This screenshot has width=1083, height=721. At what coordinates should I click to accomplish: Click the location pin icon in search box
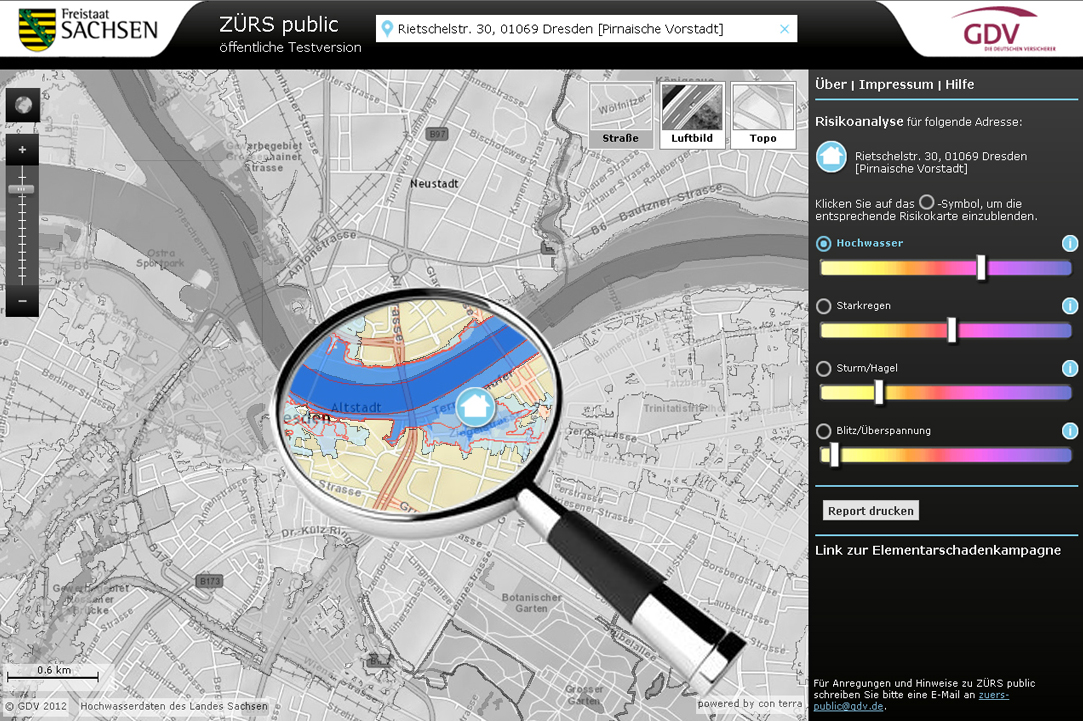387,29
